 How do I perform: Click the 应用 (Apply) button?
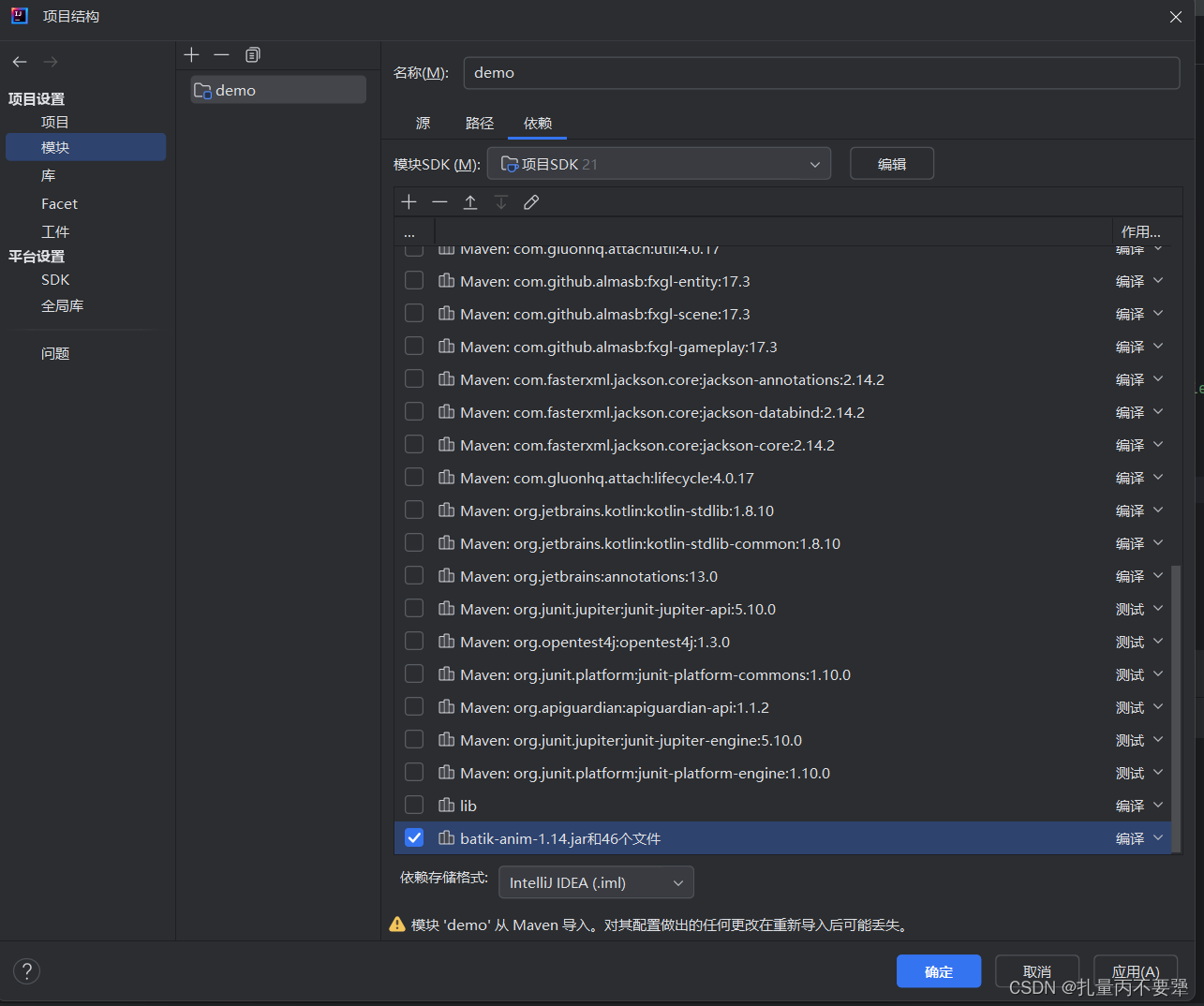tap(1136, 971)
